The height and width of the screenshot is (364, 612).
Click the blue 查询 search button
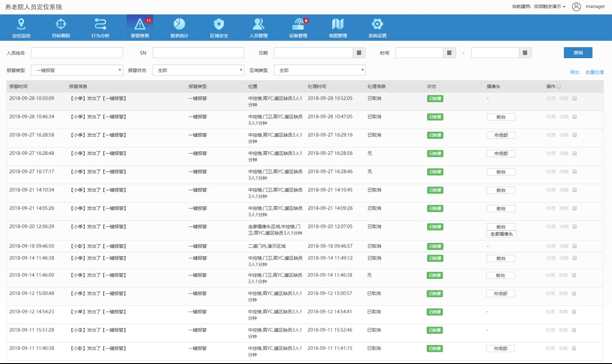(578, 53)
